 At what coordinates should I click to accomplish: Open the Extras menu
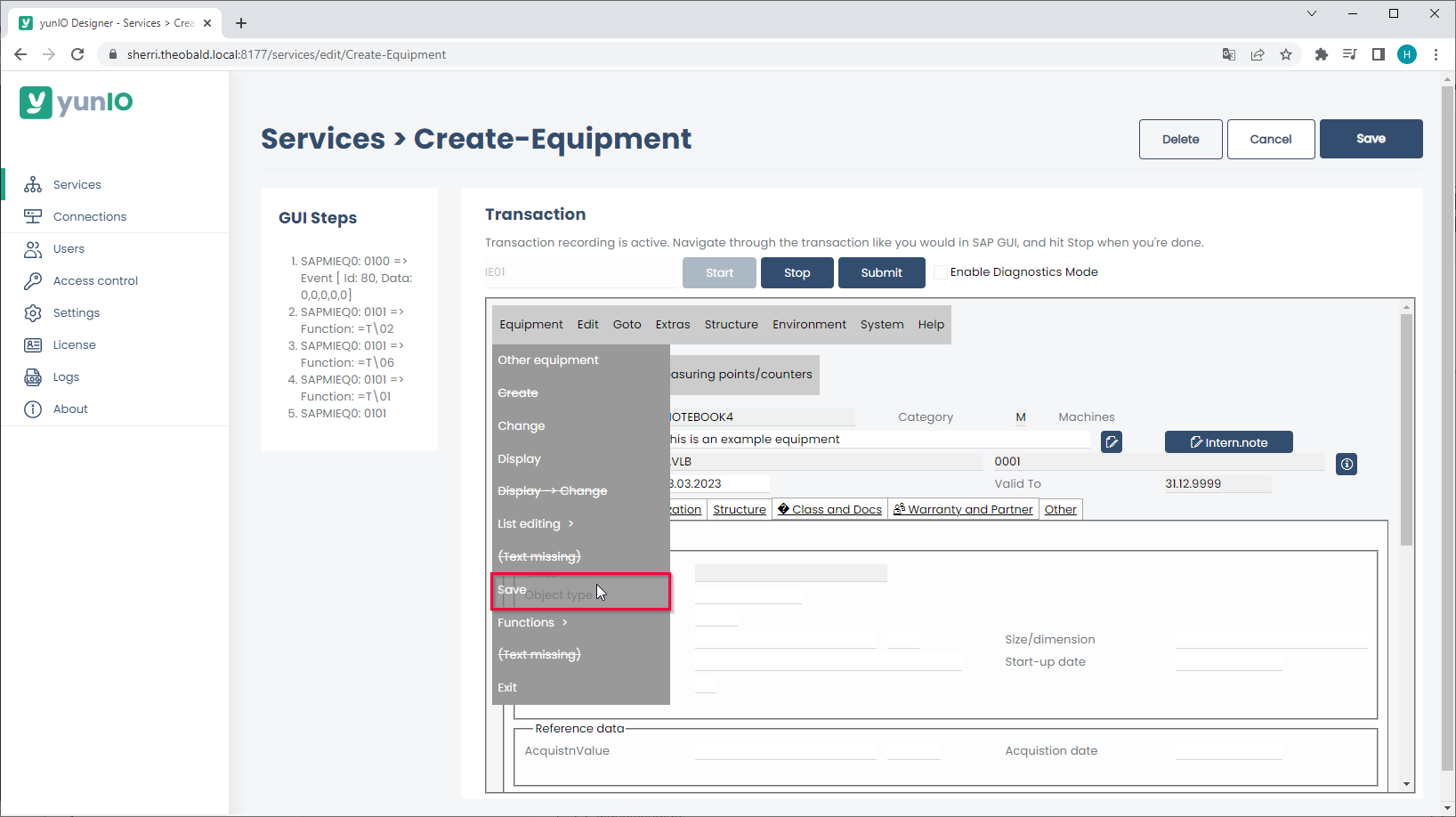673,324
